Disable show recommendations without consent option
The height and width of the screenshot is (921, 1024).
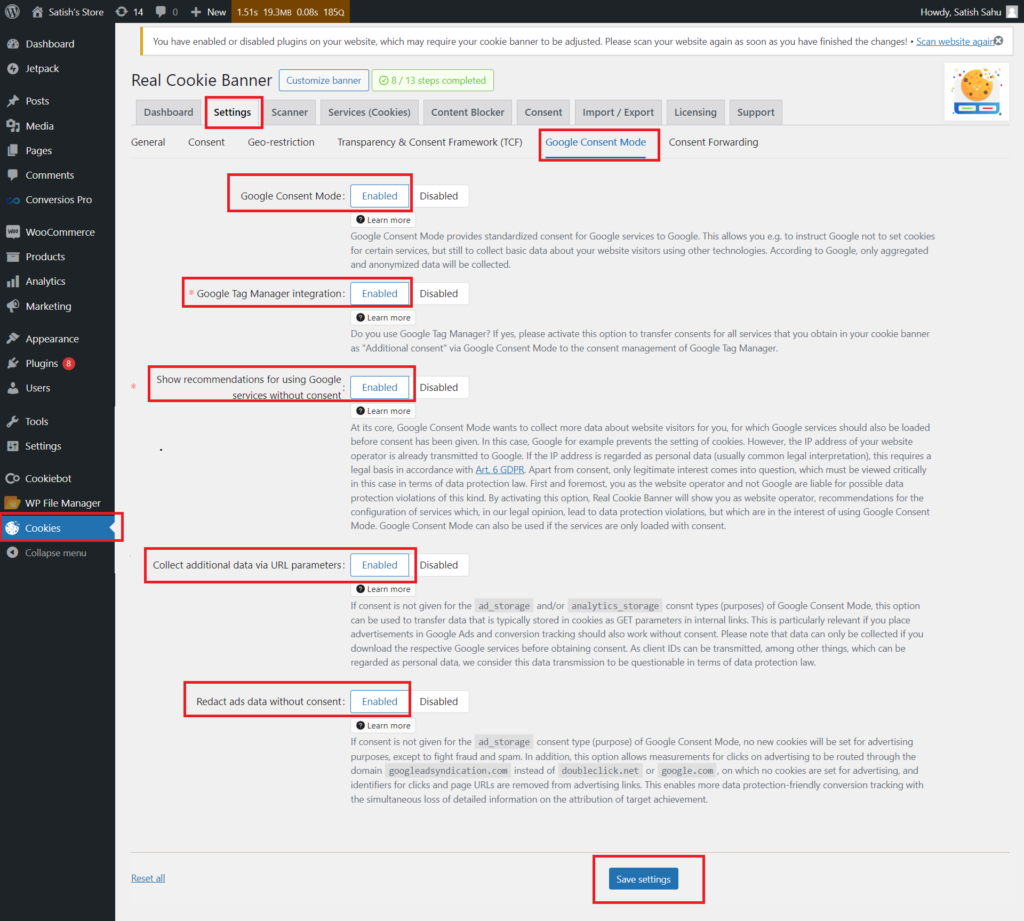coord(439,387)
